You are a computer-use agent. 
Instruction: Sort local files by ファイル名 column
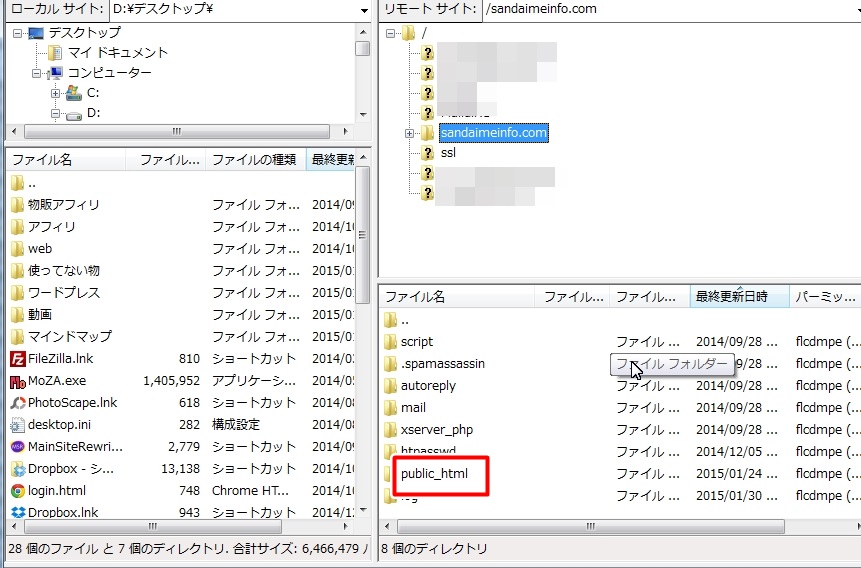pos(66,160)
